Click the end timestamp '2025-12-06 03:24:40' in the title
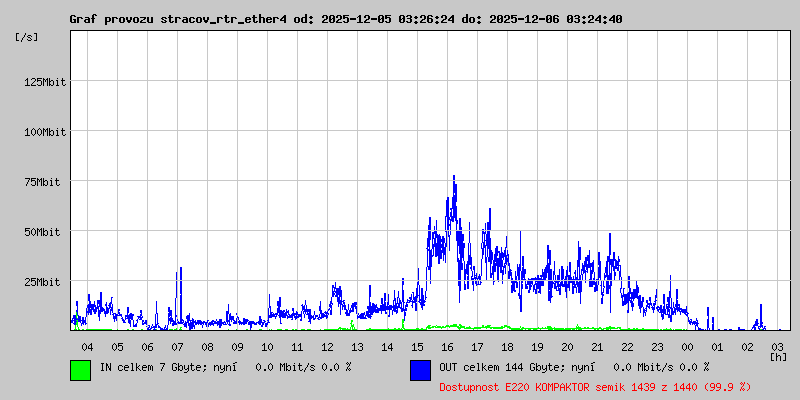 point(557,19)
